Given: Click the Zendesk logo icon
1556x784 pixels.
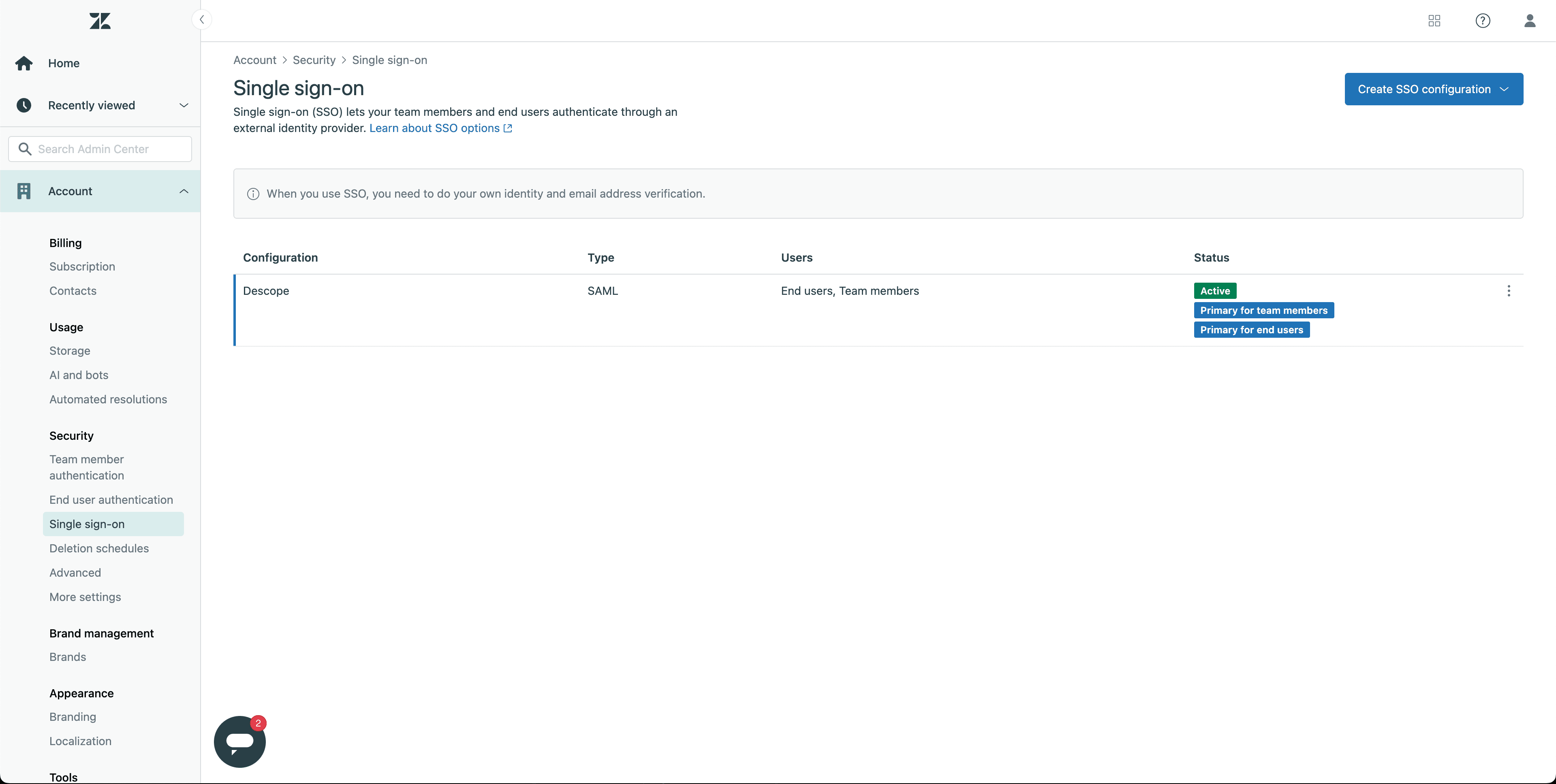Looking at the screenshot, I should click(100, 21).
